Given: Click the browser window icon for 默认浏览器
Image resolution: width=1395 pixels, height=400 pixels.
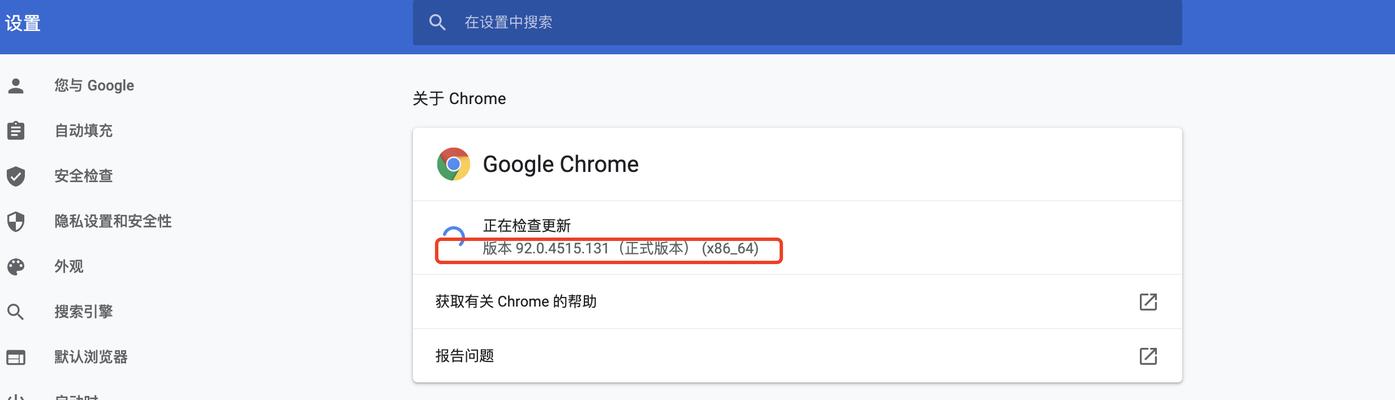Looking at the screenshot, I should (x=16, y=357).
